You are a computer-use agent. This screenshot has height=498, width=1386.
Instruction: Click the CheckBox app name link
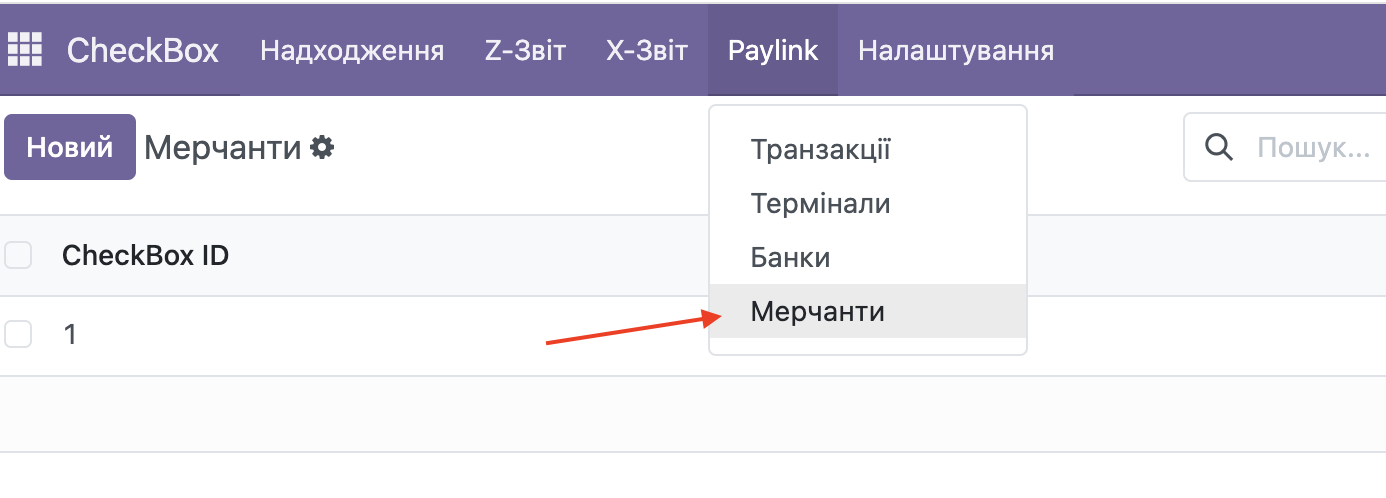[x=142, y=50]
